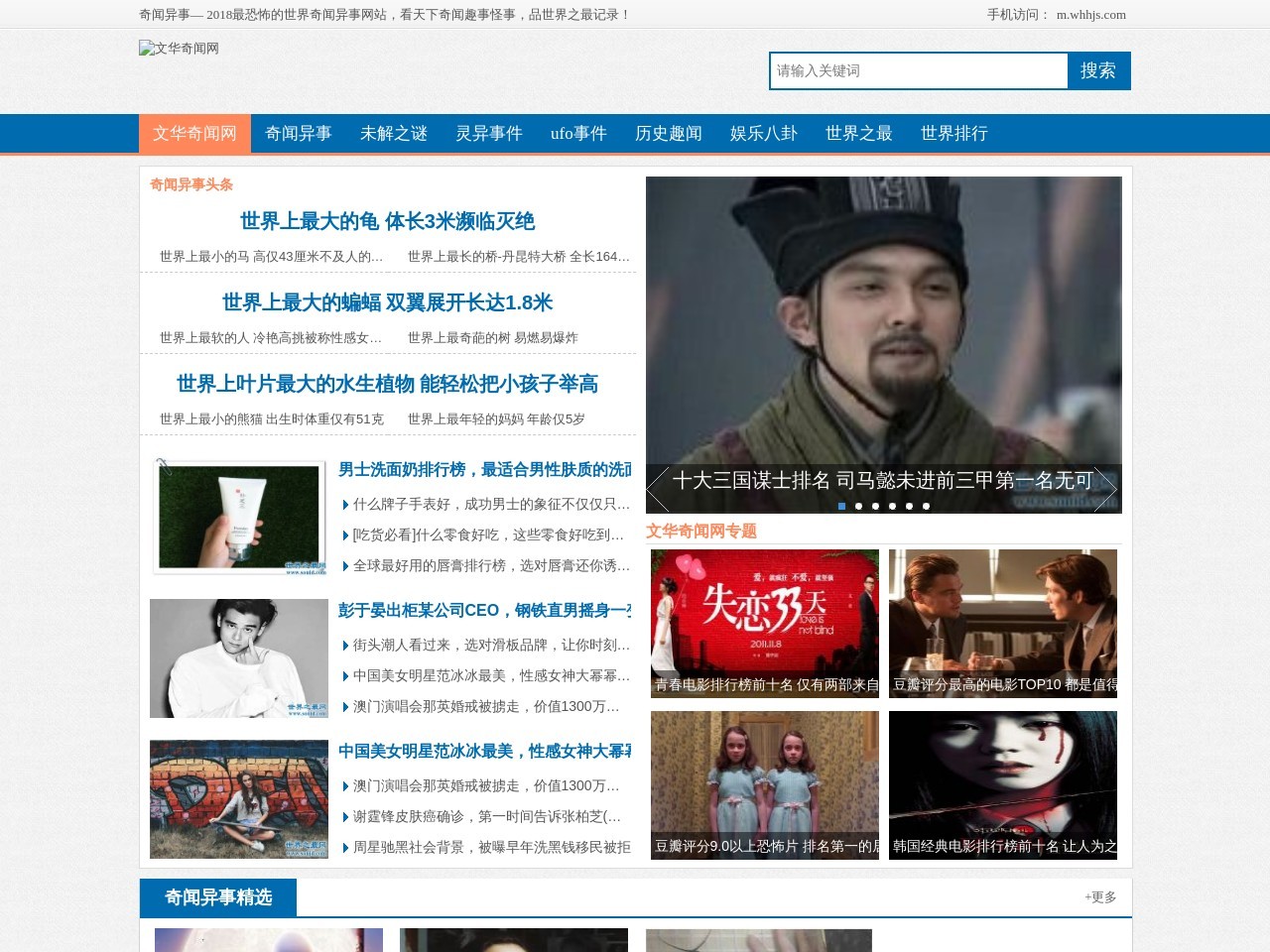The height and width of the screenshot is (952, 1270).
Task: Open the 文华奇闻网 nav tab
Action: click(194, 133)
